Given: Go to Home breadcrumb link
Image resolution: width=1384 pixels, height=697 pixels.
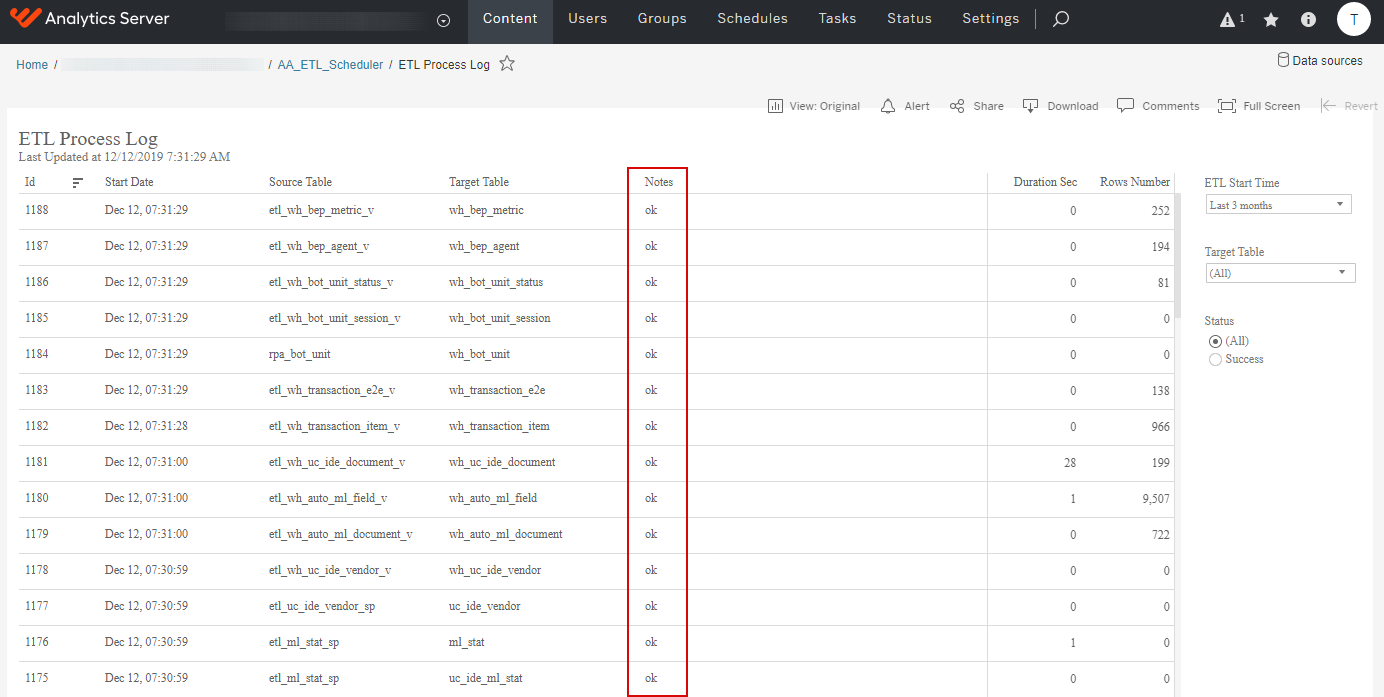Looking at the screenshot, I should click(32, 65).
